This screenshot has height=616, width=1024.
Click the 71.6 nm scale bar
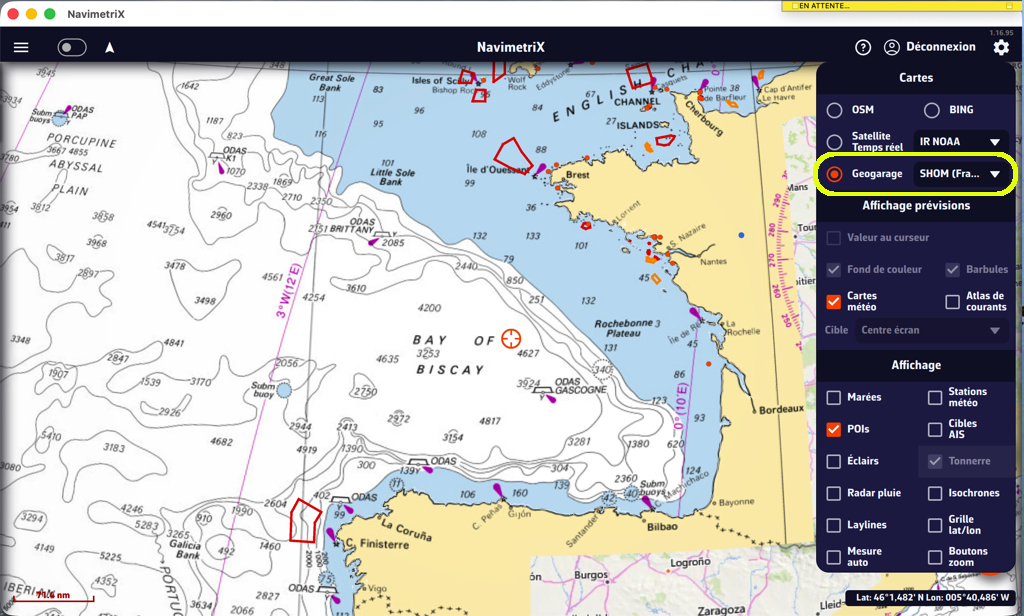[54, 596]
